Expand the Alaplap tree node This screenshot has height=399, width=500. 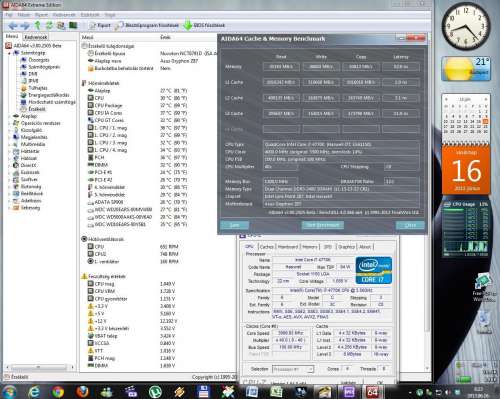9,116
